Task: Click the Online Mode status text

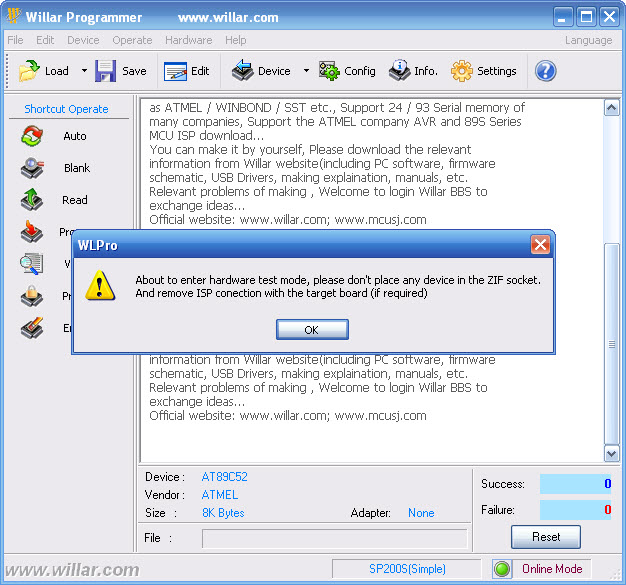Action: tap(552, 569)
